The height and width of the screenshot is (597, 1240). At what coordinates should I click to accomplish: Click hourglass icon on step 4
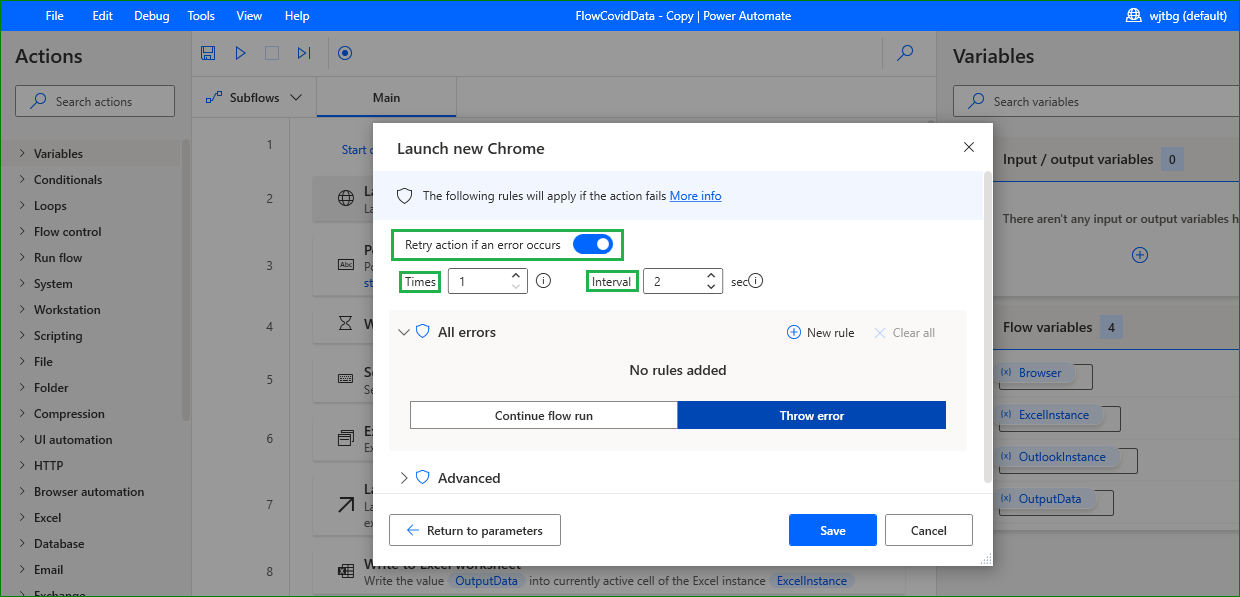(346, 324)
